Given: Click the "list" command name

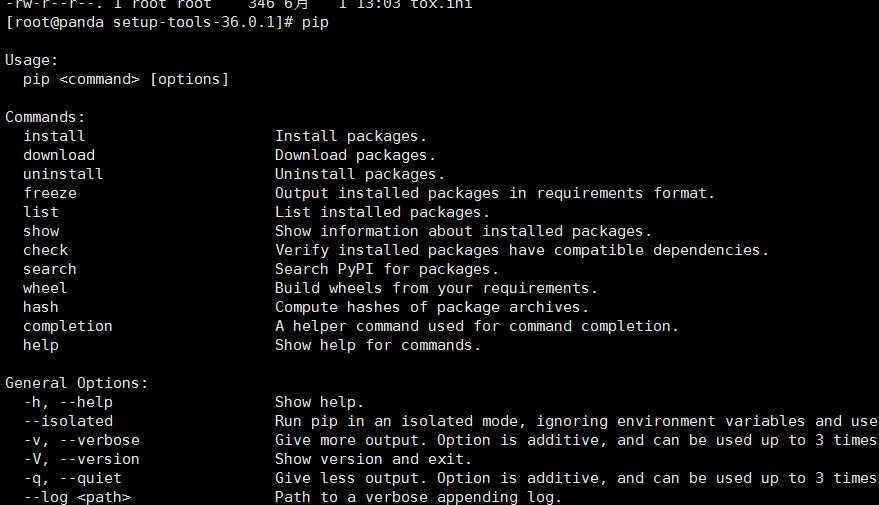Looking at the screenshot, I should tap(41, 212).
